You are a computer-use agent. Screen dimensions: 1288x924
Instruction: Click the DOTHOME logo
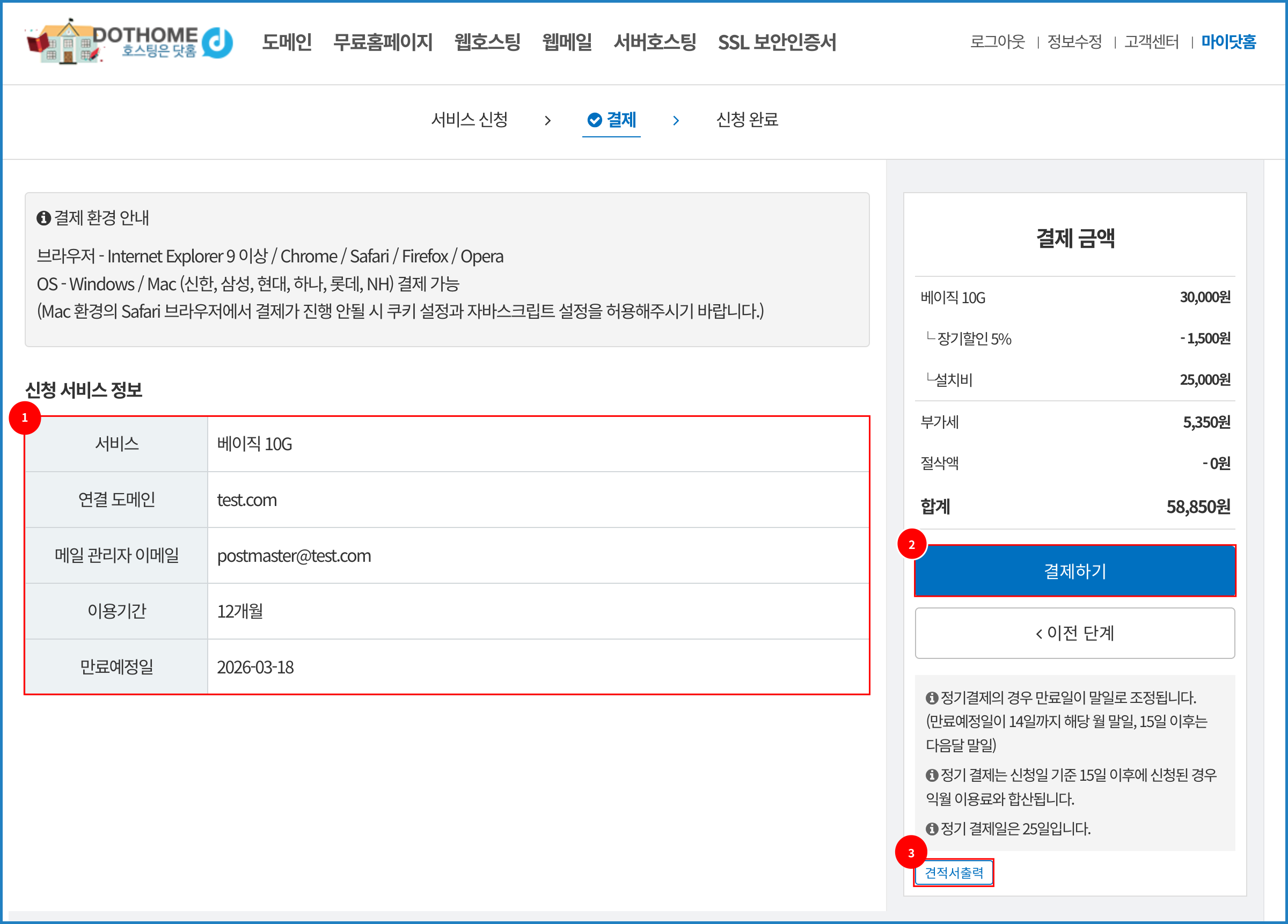129,41
